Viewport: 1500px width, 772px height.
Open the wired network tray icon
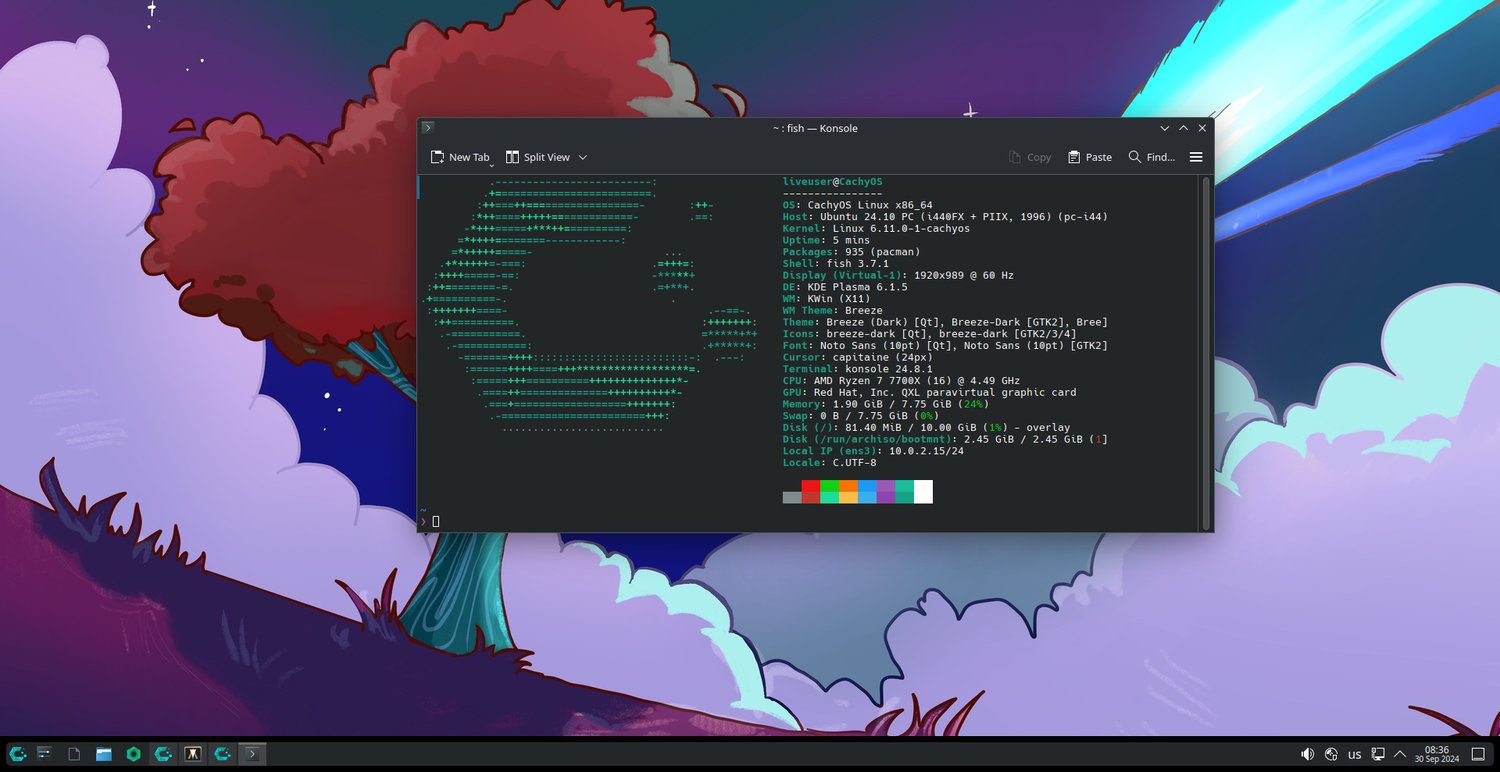pos(1378,754)
